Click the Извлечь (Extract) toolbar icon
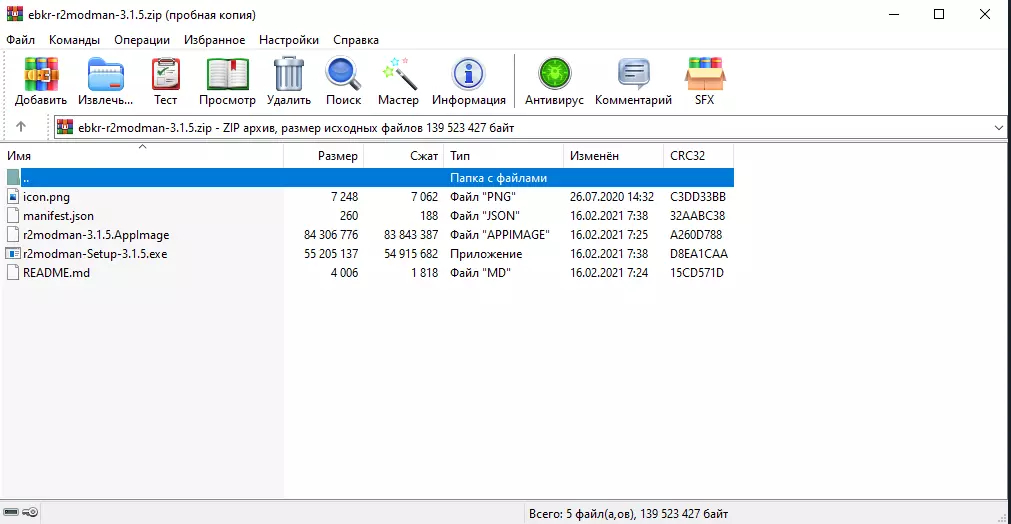This screenshot has height=524, width=1011. click(105, 74)
